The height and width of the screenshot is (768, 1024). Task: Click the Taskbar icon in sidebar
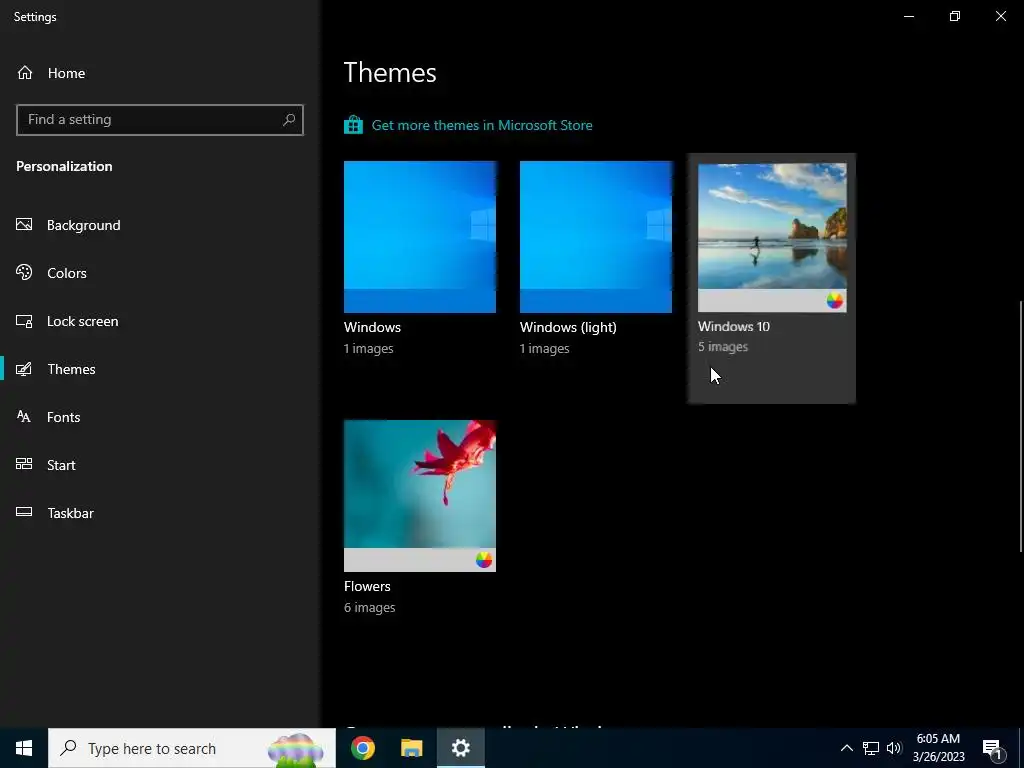point(24,512)
